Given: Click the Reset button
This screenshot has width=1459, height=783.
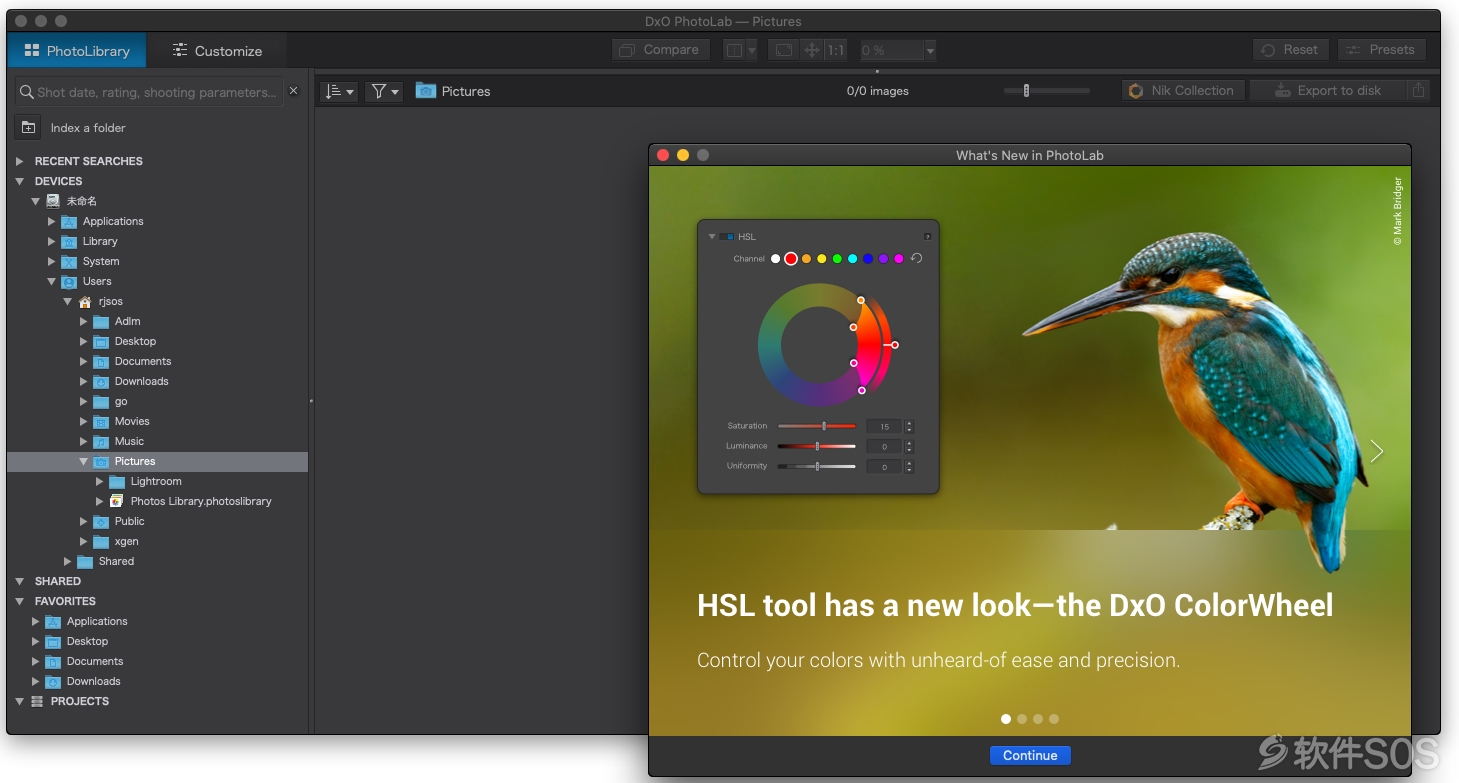Looking at the screenshot, I should point(1291,50).
